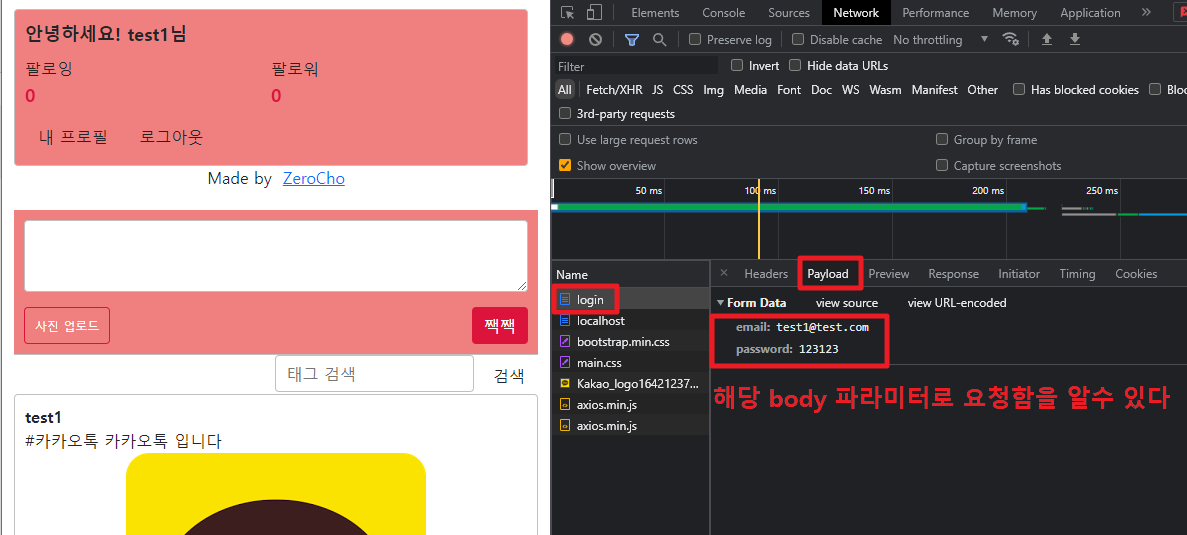1187x535 pixels.
Task: Stop recording network log with red circle
Action: click(567, 39)
